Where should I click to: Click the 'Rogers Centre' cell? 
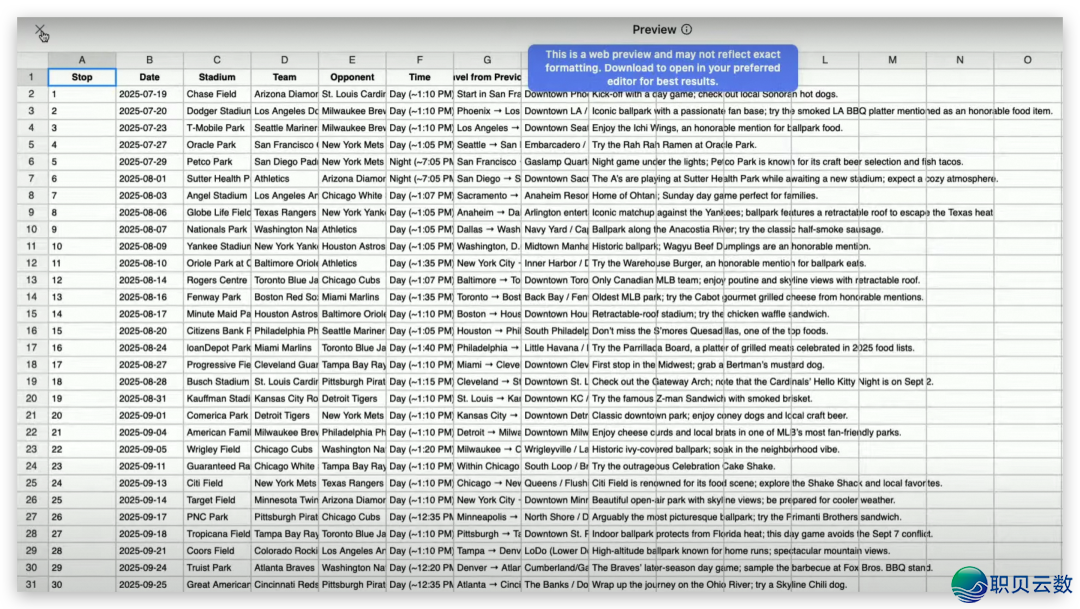click(x=217, y=280)
